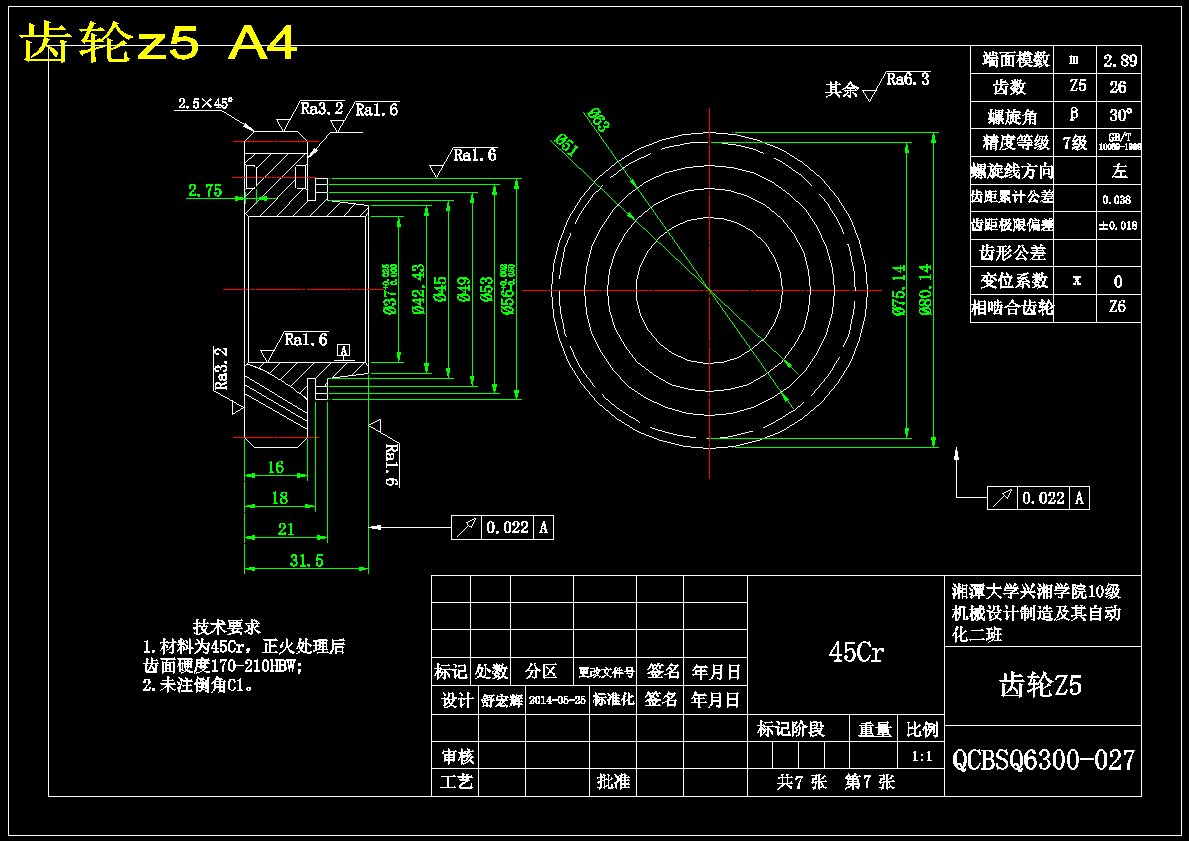The image size is (1189, 841).
Task: Click the 'Ø63' diameter label
Action: pyautogui.click(x=598, y=121)
